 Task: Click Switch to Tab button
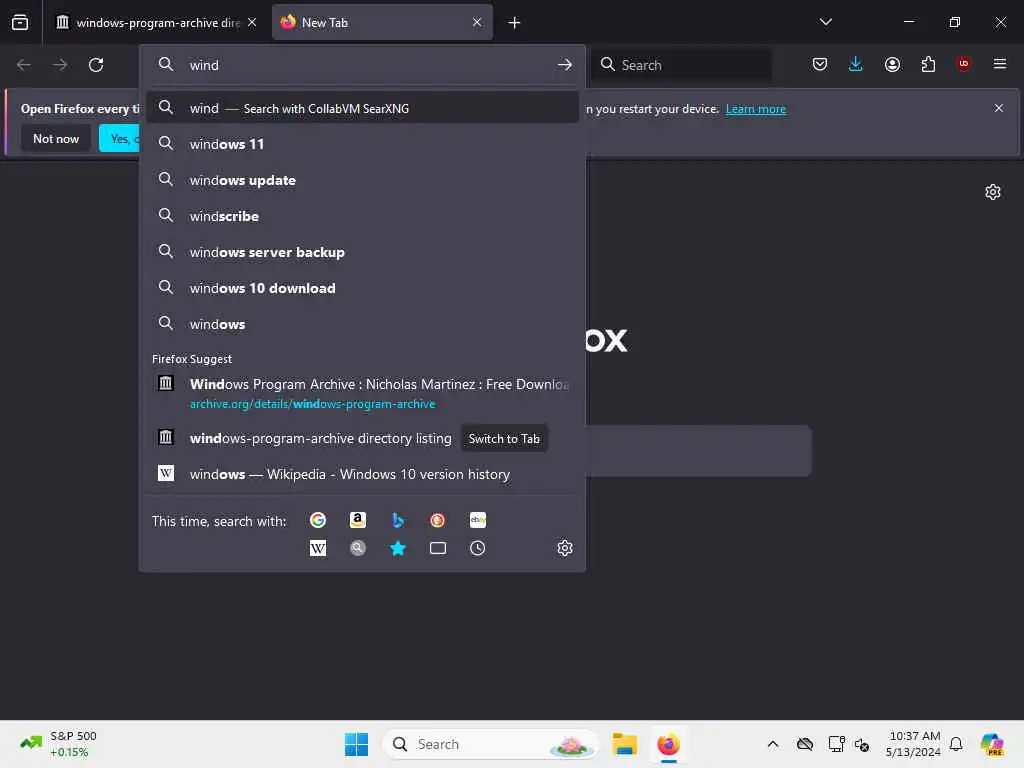(x=504, y=439)
